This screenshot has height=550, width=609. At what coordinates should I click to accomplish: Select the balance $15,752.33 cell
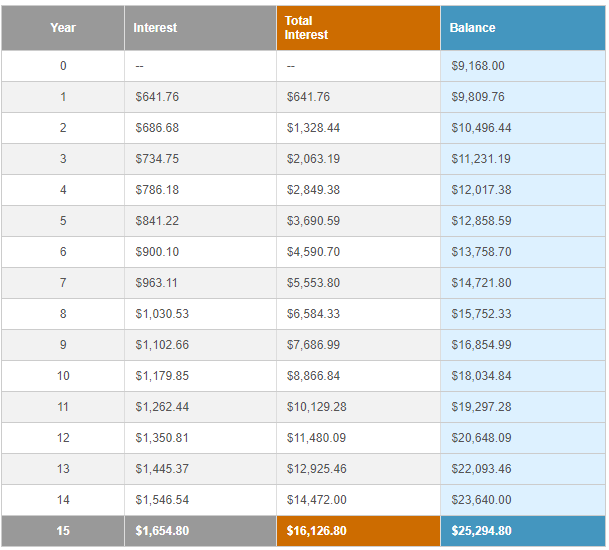[482, 314]
